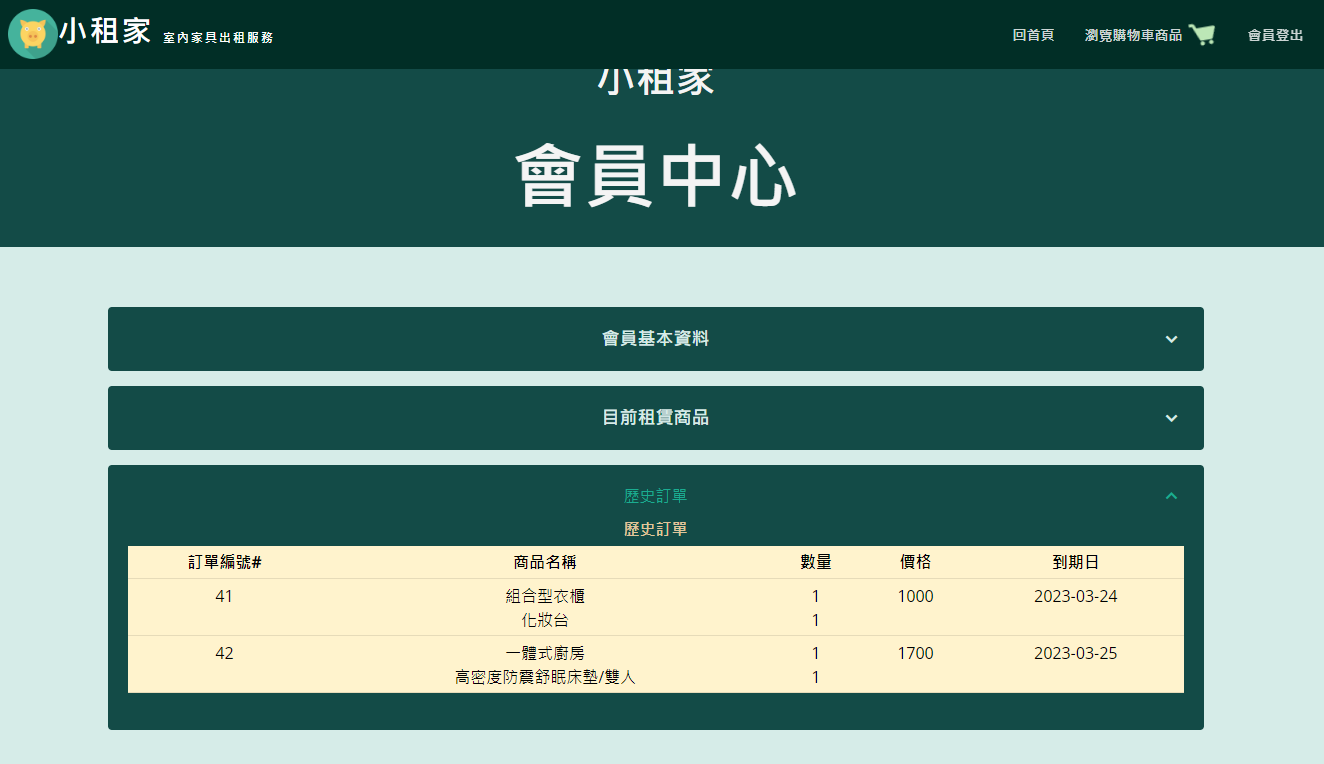Click 會員登出 to log out
1324x764 pixels.
coord(1275,35)
